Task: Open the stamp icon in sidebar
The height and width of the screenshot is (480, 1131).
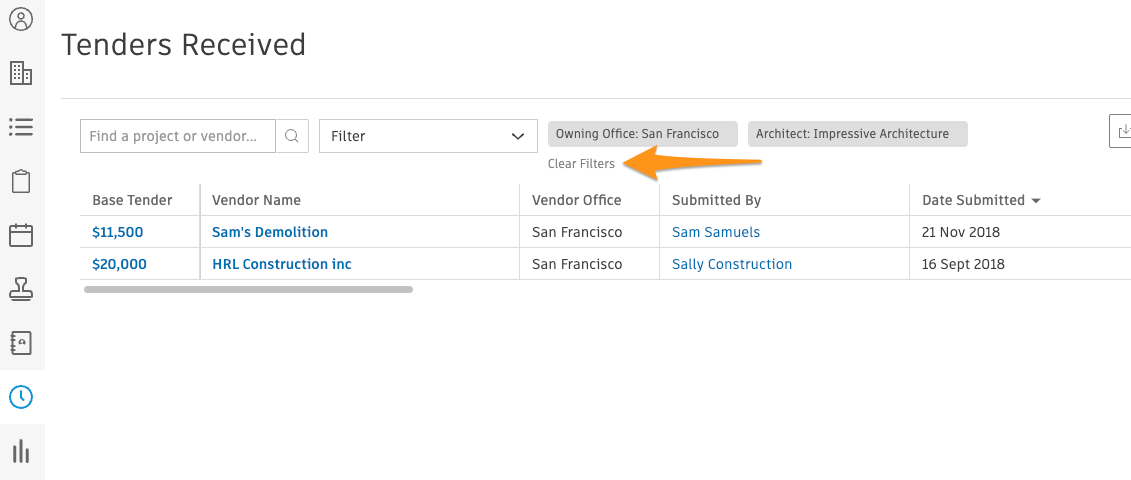Action: [x=22, y=289]
